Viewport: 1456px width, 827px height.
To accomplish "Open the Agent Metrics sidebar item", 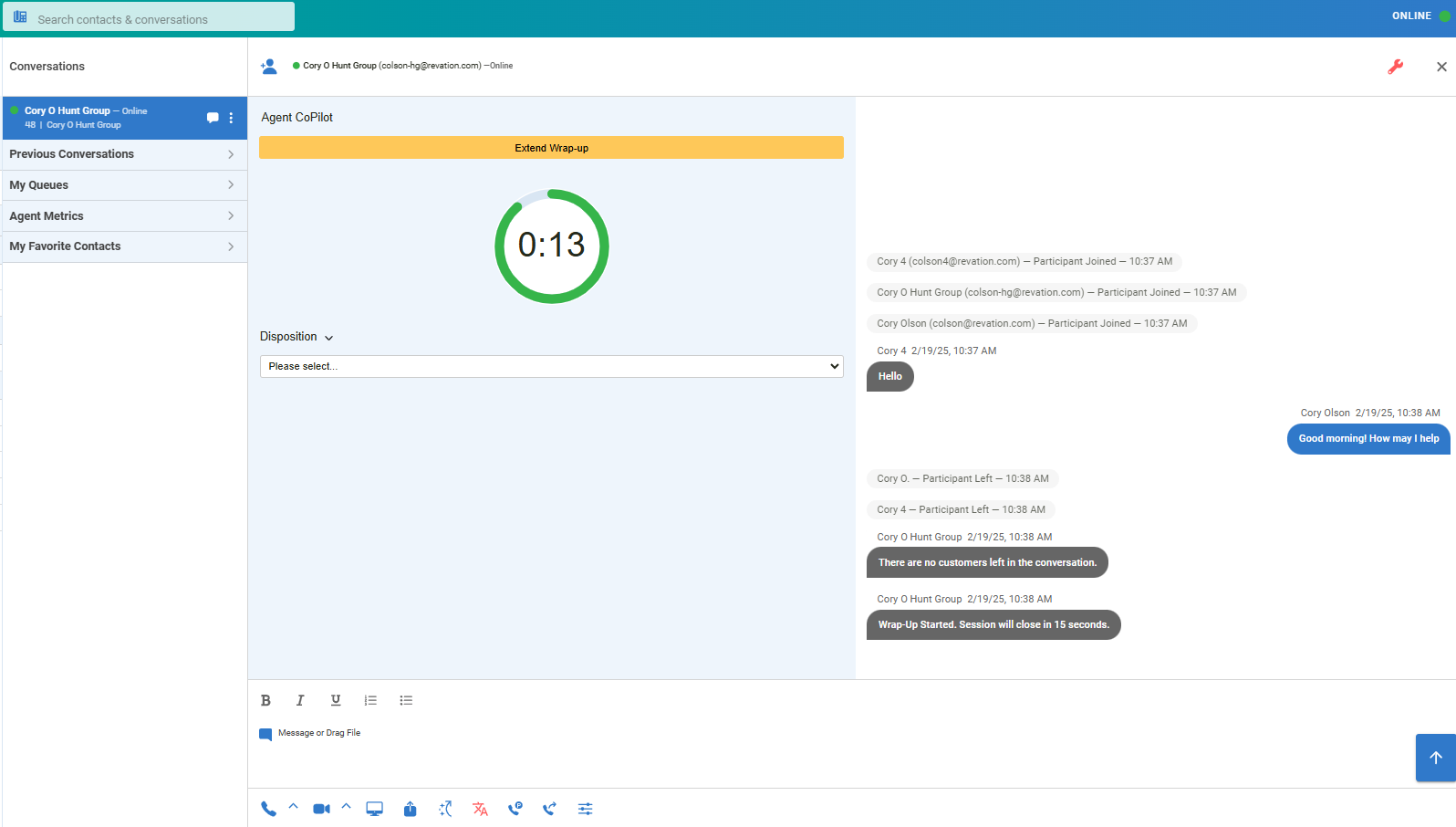I will [124, 216].
